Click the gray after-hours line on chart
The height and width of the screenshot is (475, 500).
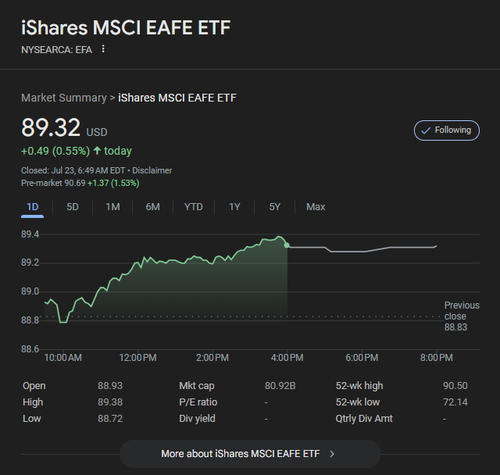(362, 249)
